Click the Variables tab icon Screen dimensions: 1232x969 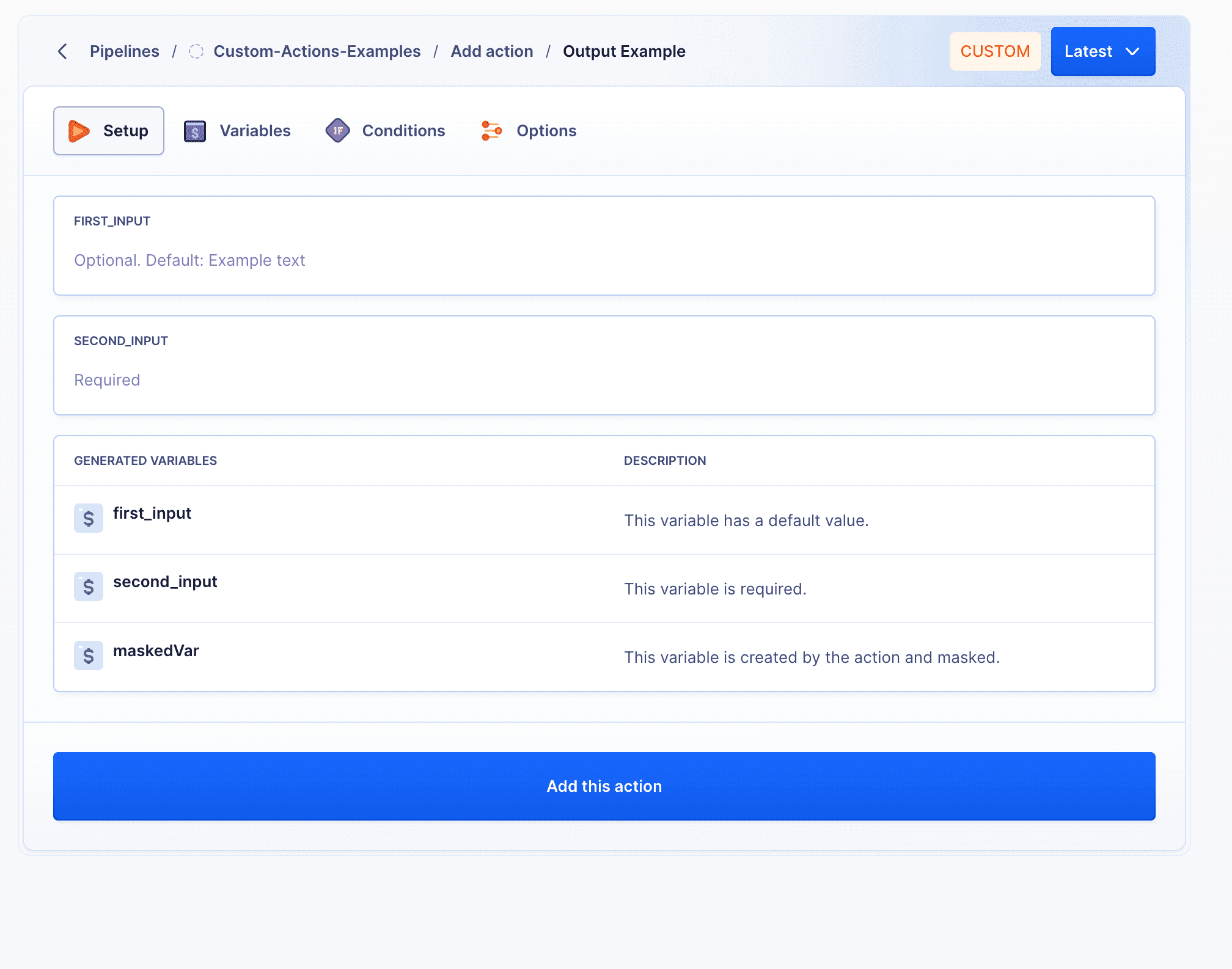195,130
